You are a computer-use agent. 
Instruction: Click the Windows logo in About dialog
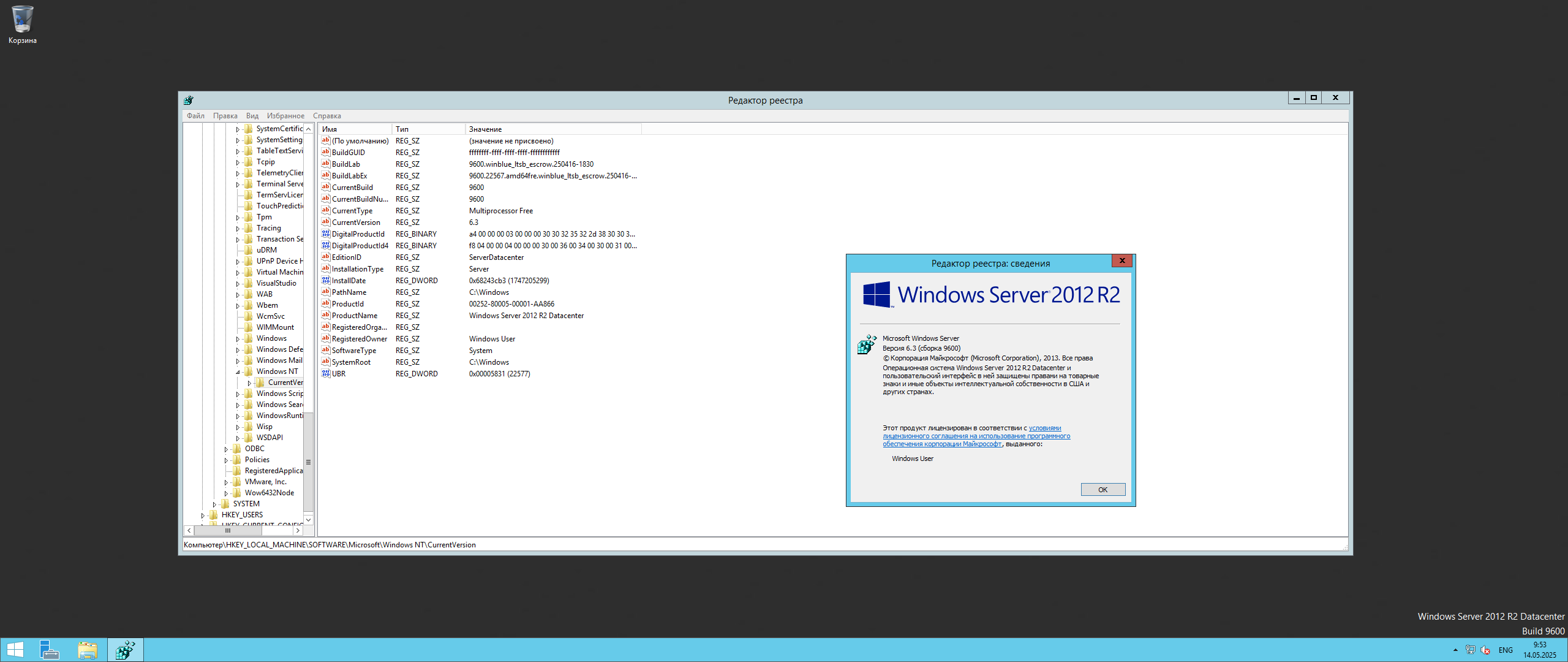click(x=876, y=295)
